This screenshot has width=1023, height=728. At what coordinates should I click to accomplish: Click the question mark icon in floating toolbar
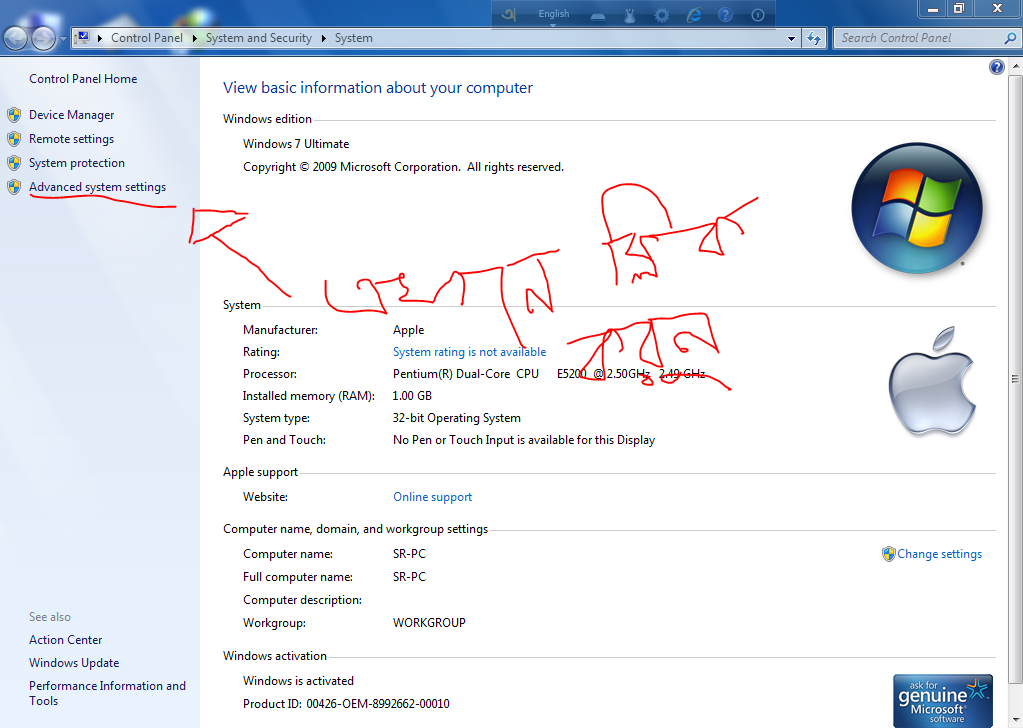coord(725,15)
